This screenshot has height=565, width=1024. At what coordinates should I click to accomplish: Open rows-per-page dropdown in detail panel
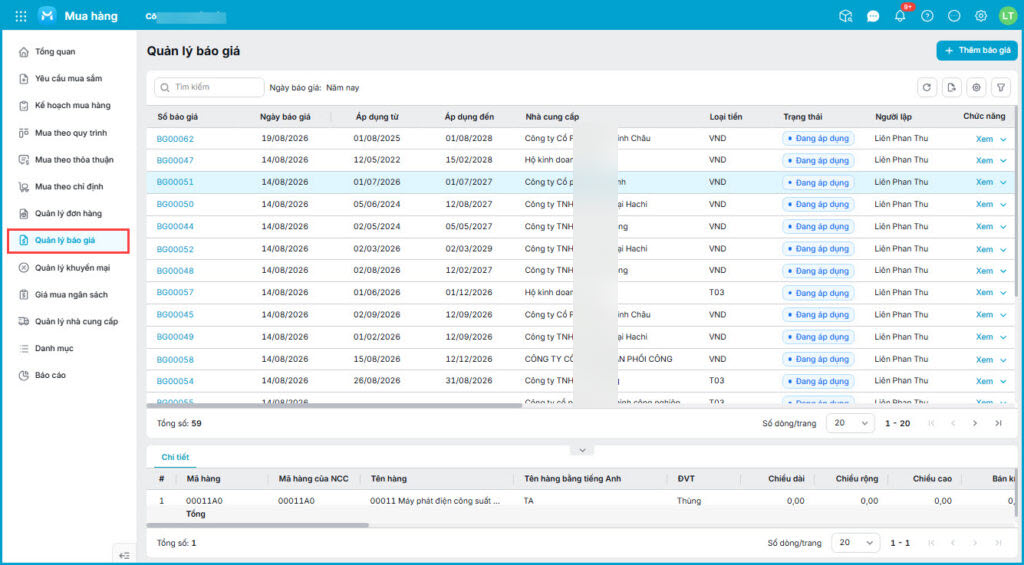point(856,543)
